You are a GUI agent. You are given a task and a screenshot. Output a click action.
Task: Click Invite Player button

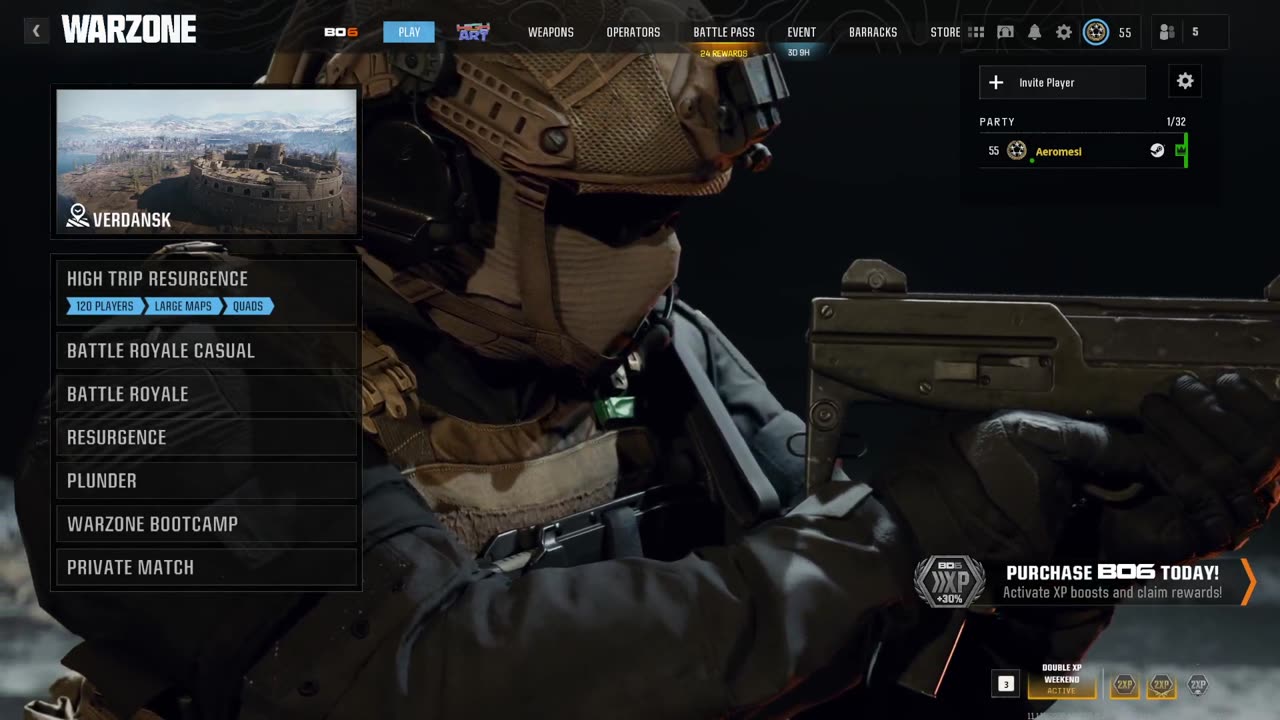(1062, 82)
